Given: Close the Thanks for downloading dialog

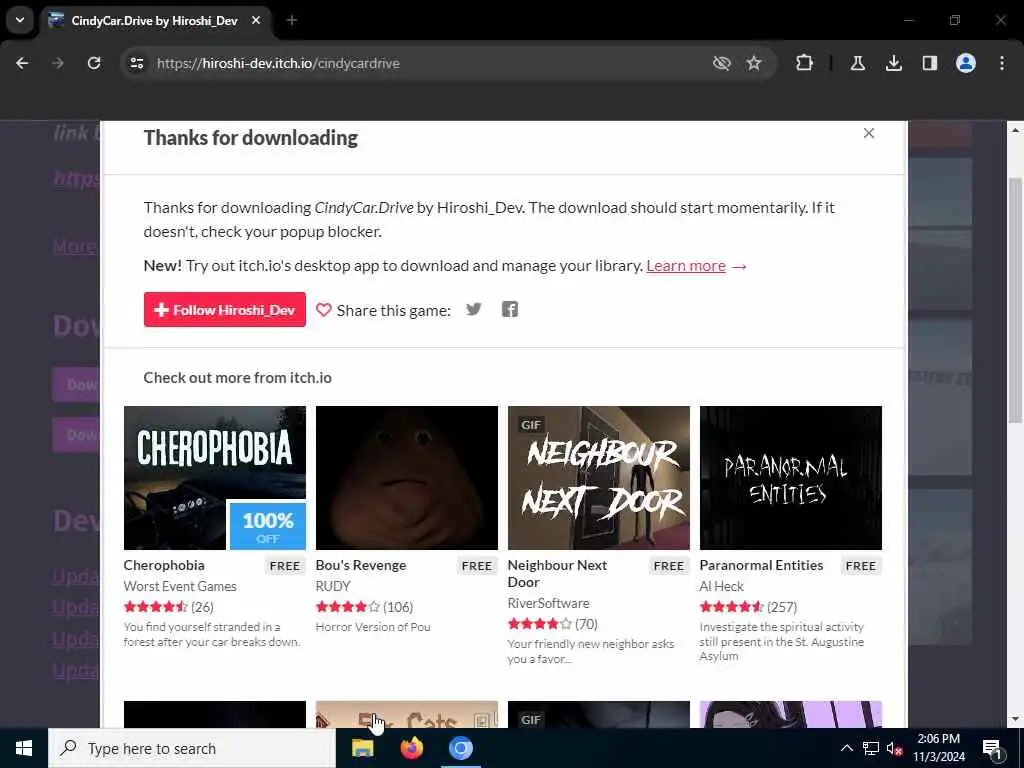Looking at the screenshot, I should [869, 133].
